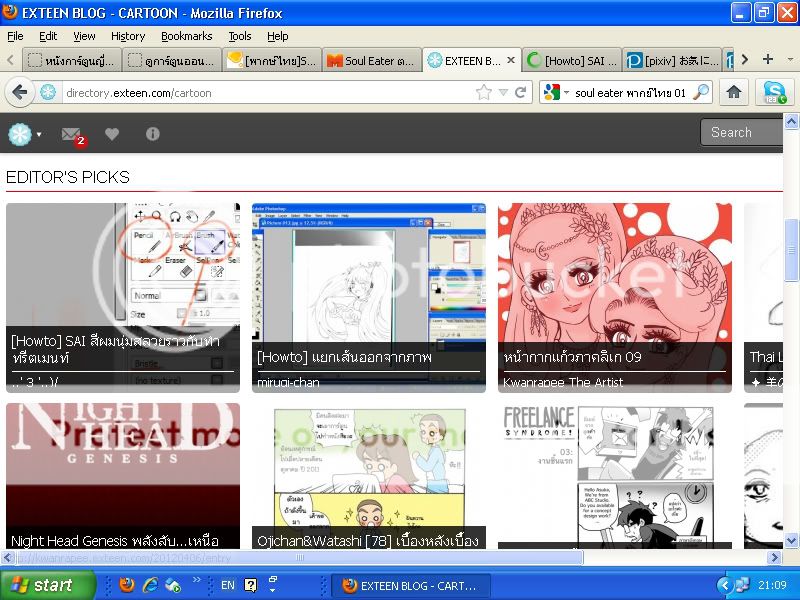This screenshot has height=600, width=800.
Task: Open the [Howto] SAI article title link
Action: pyautogui.click(x=116, y=349)
